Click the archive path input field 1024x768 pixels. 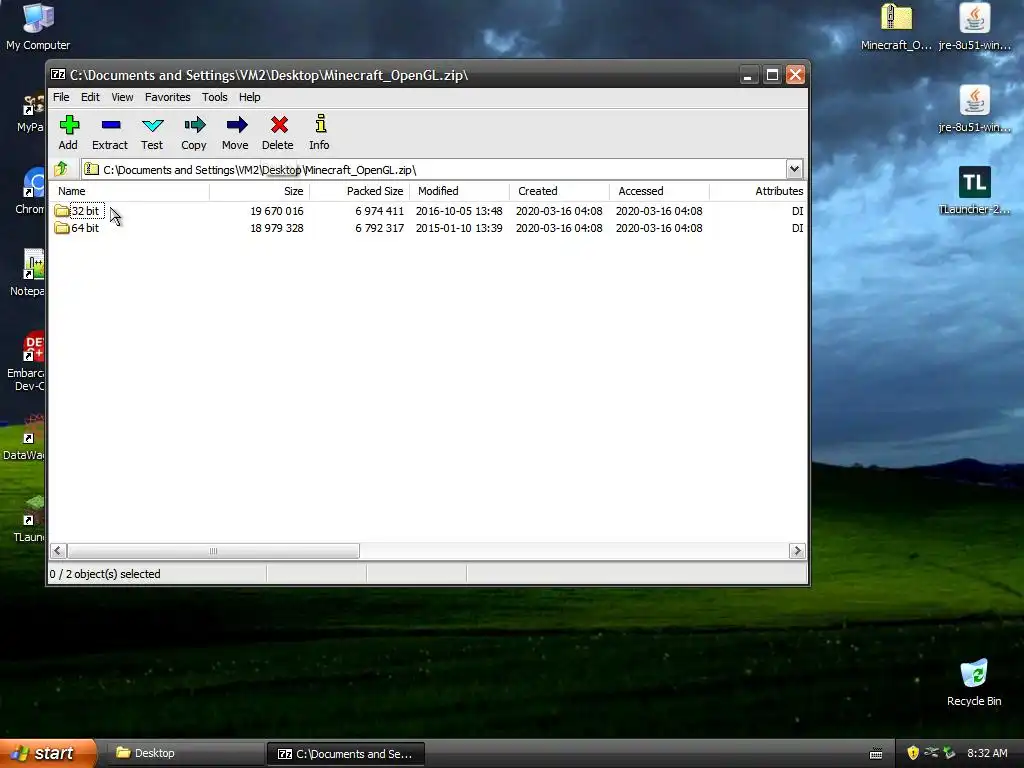point(434,169)
